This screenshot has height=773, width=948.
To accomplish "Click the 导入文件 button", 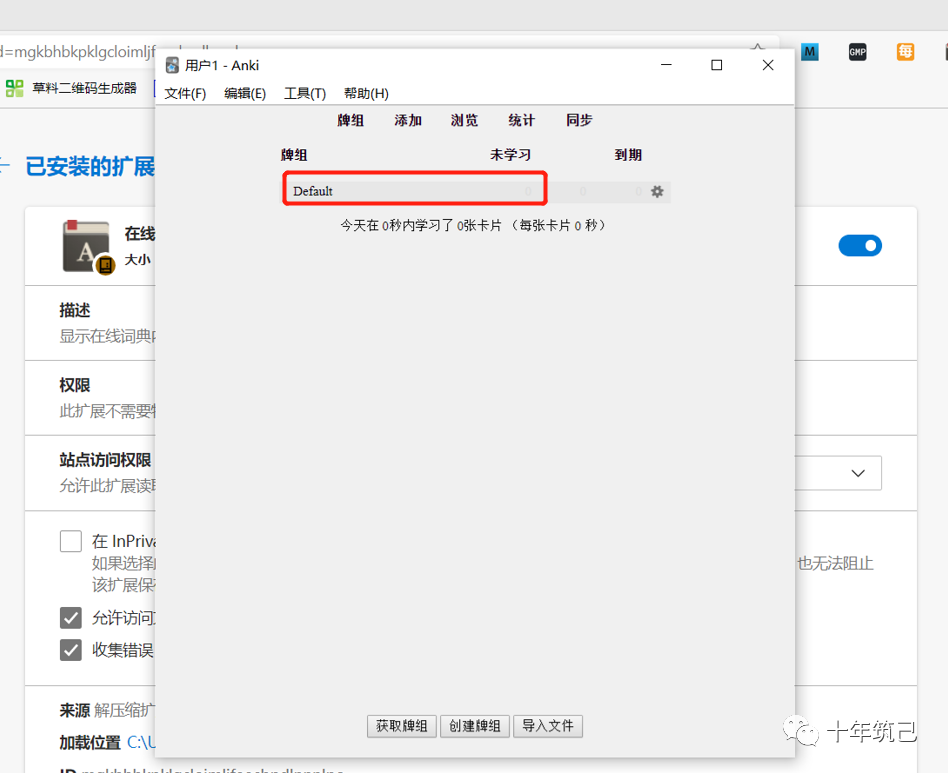I will coord(548,726).
